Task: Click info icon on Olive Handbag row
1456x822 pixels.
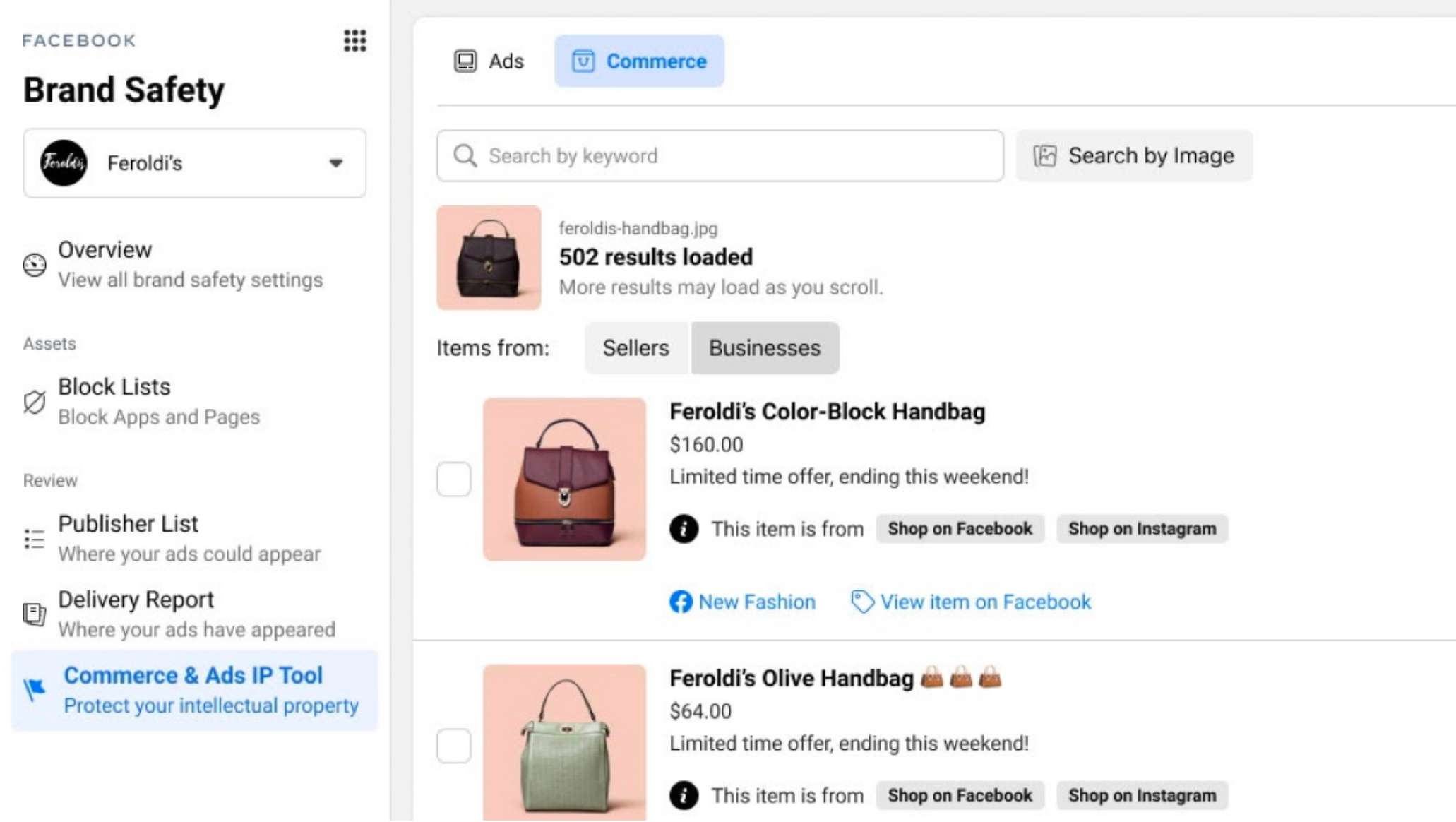Action: click(684, 796)
